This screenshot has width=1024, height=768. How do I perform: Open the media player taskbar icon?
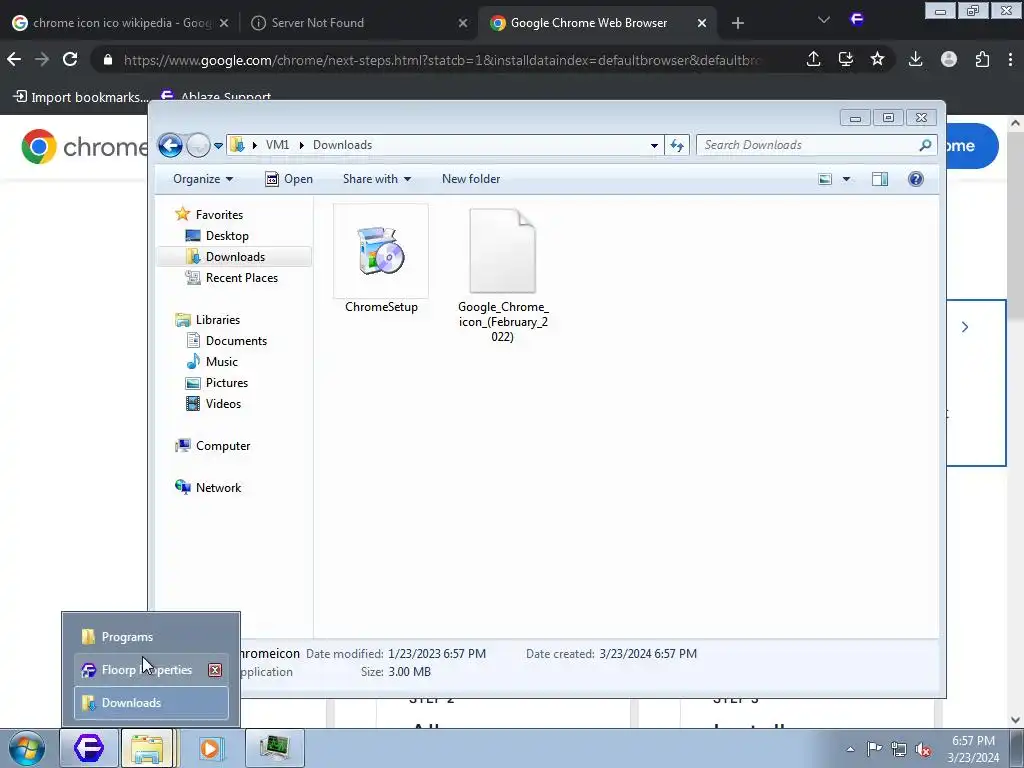pyautogui.click(x=210, y=748)
